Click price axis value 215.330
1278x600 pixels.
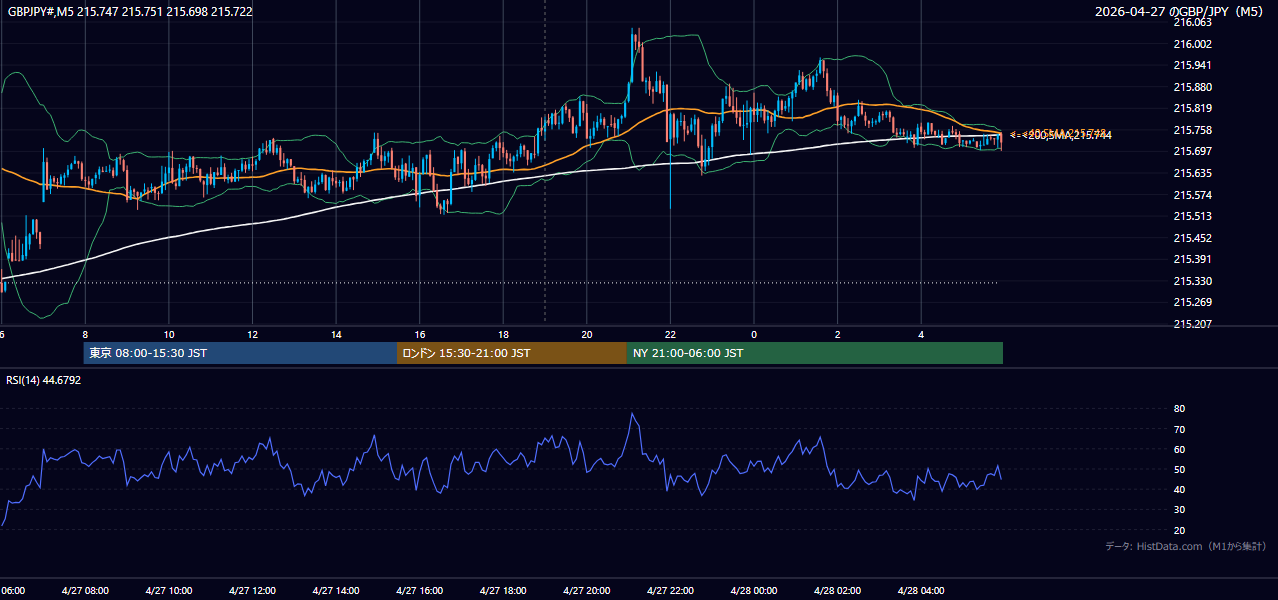pos(1192,281)
